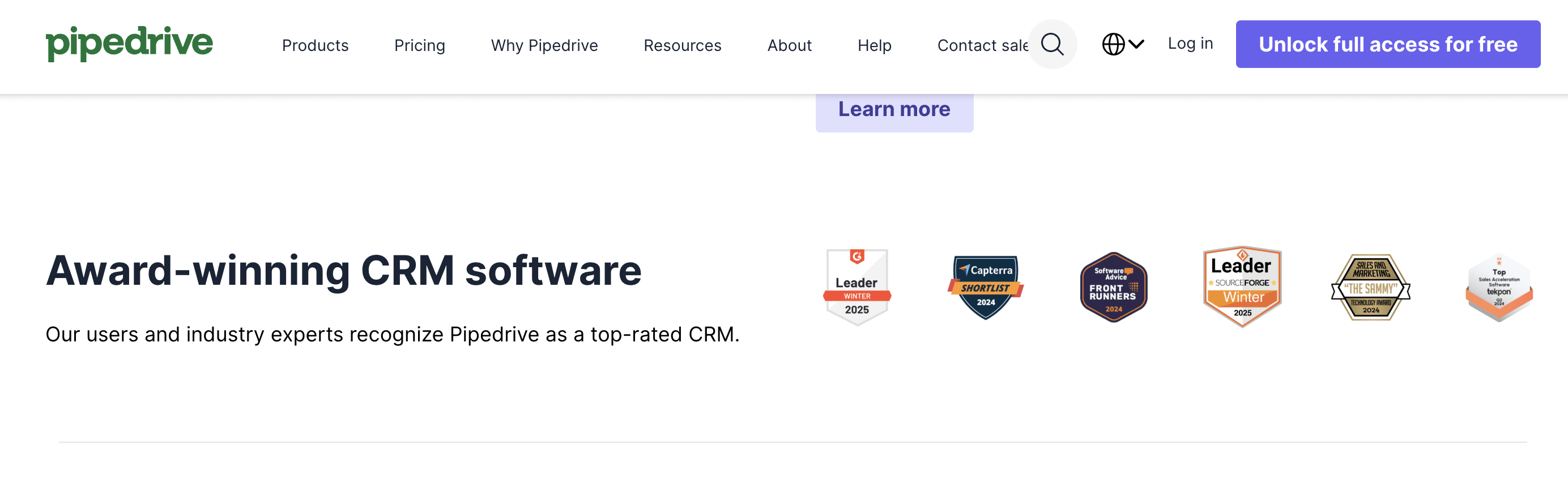The image size is (1568, 479).
Task: Click the Pipedrive logo
Action: click(129, 43)
